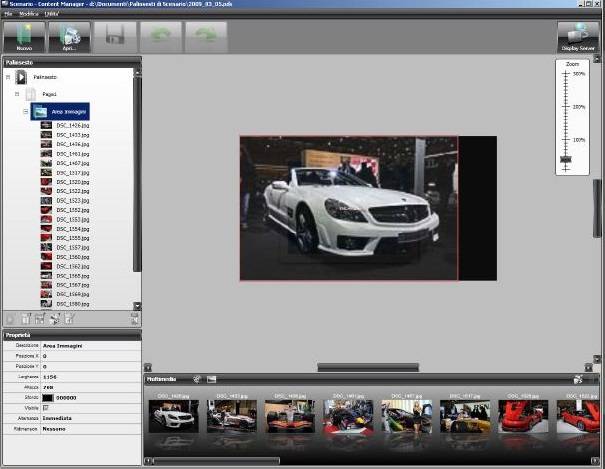
Task: Click the icon at Multimedia panel's right end
Action: [x=578, y=380]
